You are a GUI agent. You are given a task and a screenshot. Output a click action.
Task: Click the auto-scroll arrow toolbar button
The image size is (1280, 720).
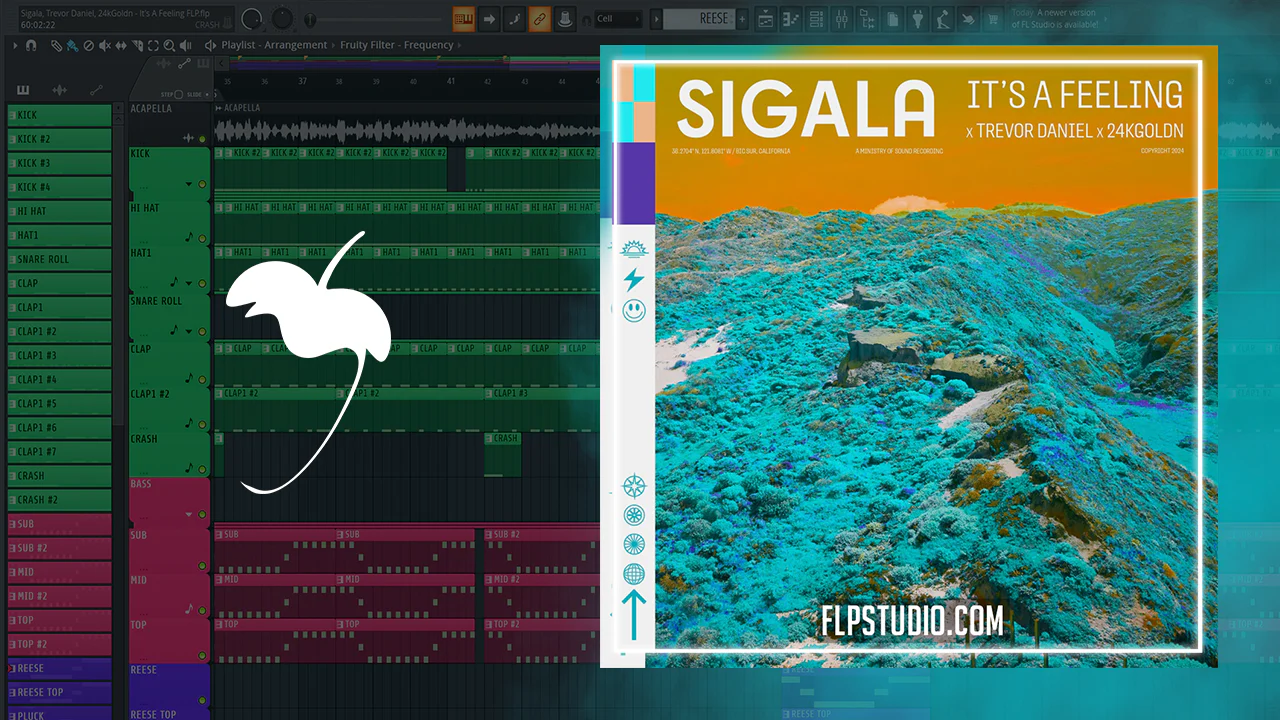tap(489, 19)
